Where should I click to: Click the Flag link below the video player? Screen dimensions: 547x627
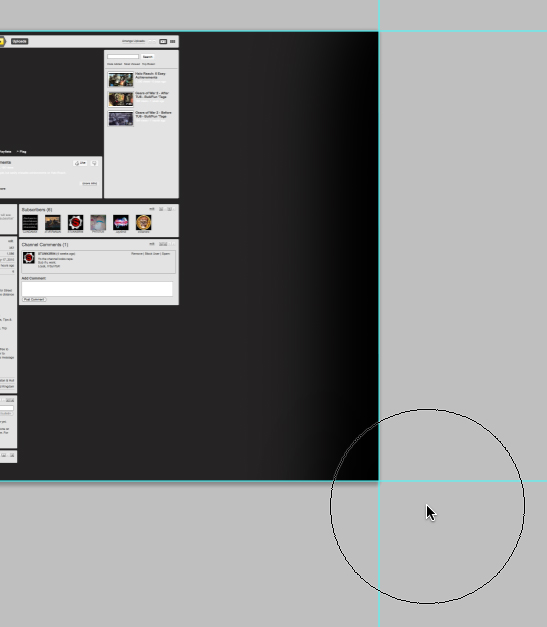point(22,152)
